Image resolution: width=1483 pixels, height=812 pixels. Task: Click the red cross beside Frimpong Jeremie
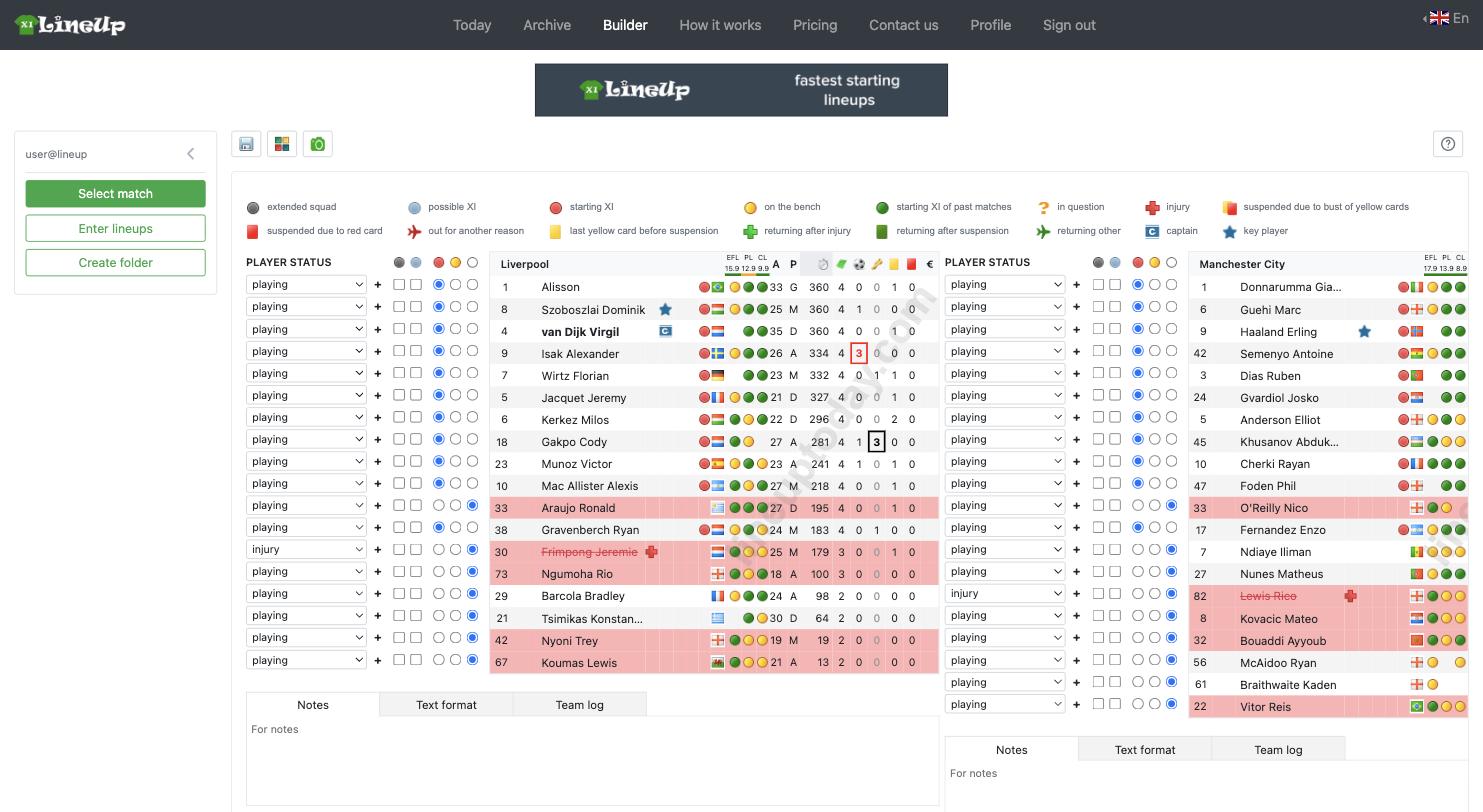point(651,552)
